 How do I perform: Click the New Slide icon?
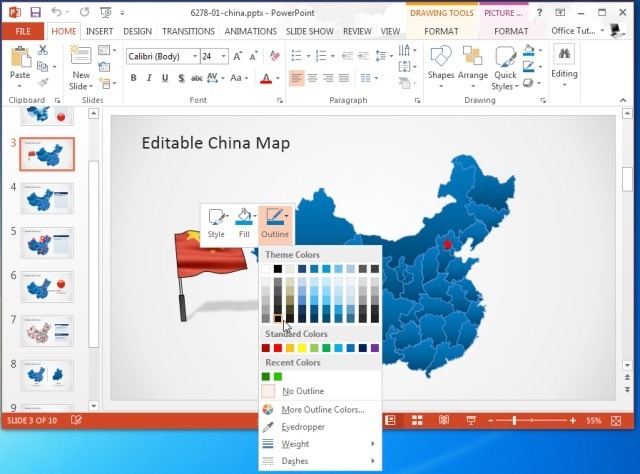click(x=81, y=56)
